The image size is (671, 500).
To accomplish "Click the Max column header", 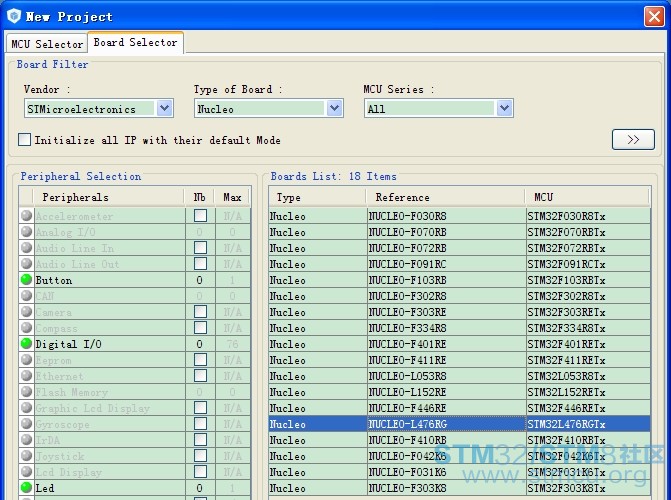I will click(x=232, y=197).
